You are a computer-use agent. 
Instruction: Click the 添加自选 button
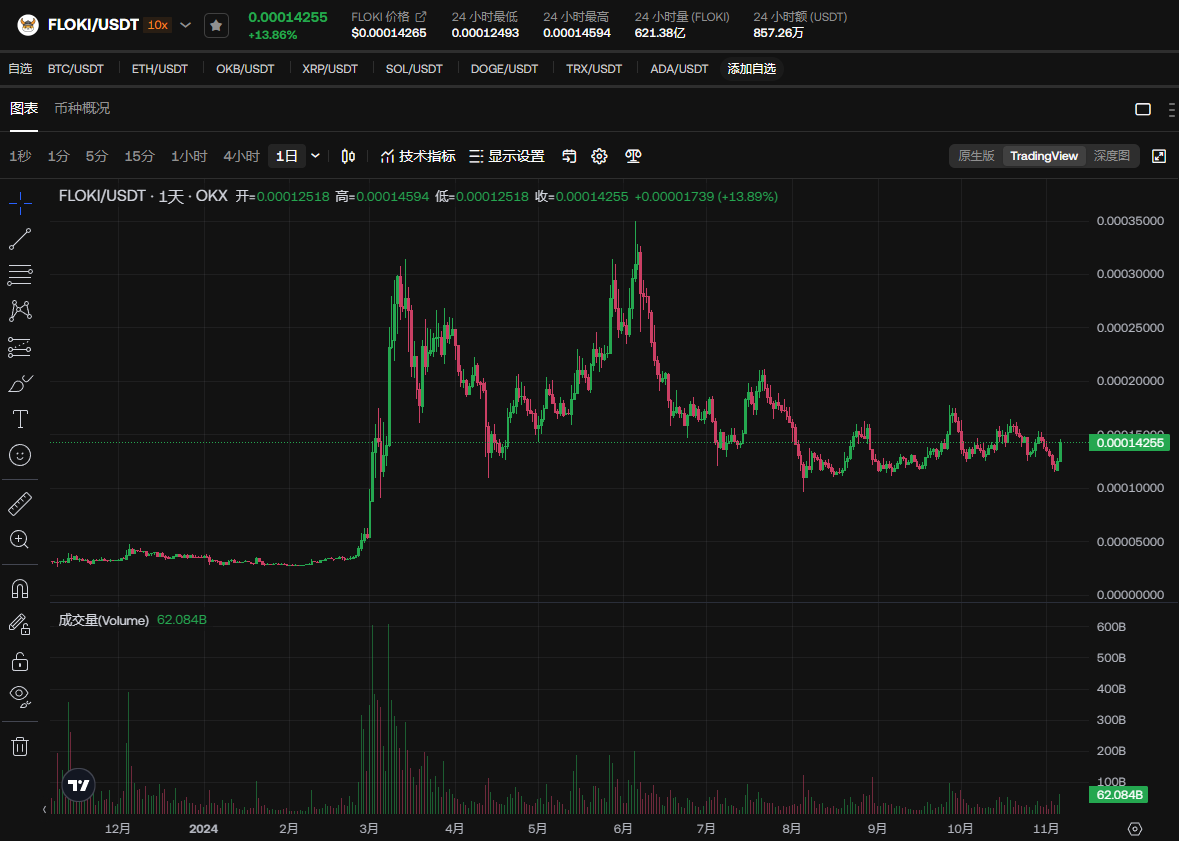click(x=751, y=69)
